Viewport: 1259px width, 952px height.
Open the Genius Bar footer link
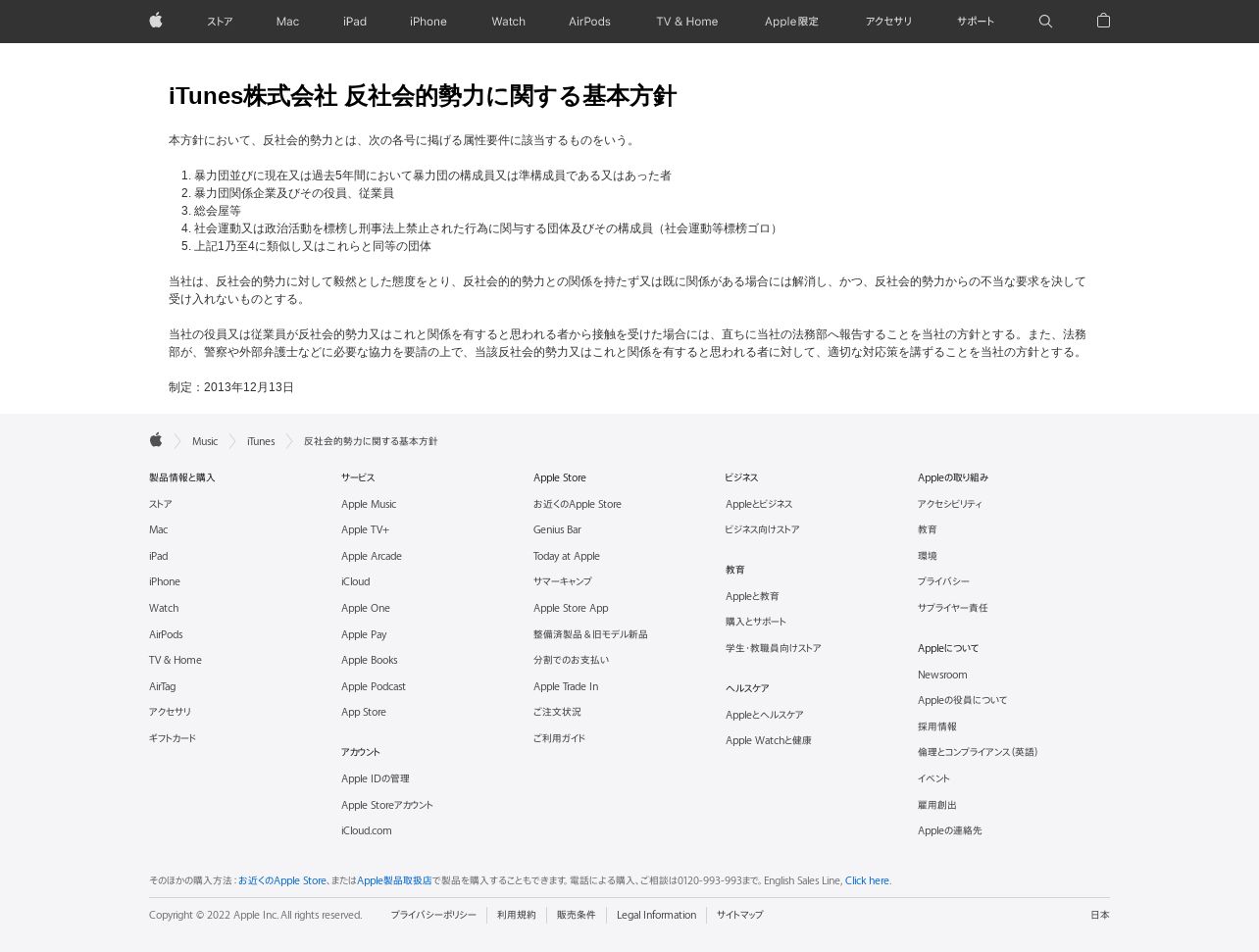tap(557, 529)
